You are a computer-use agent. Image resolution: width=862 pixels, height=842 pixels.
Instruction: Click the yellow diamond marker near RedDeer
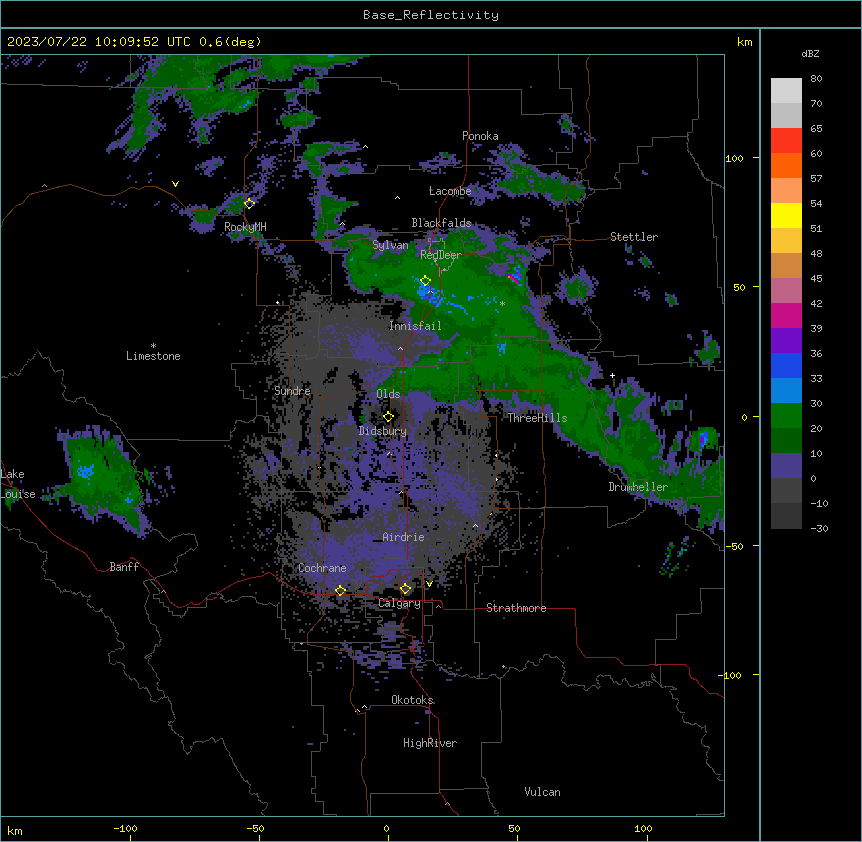click(425, 281)
